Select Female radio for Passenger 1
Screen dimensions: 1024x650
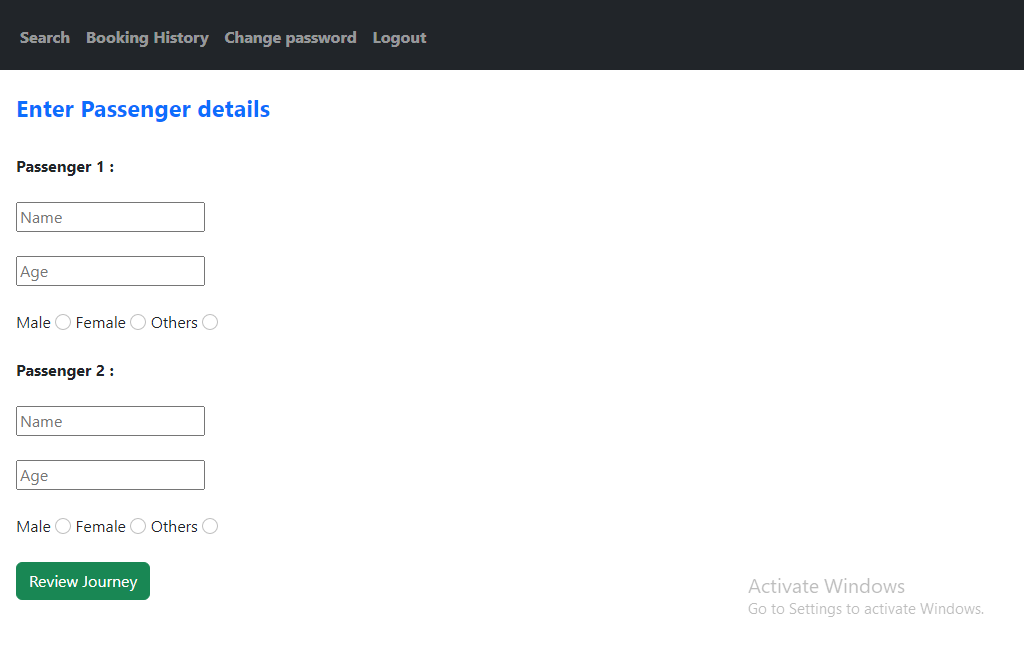(x=138, y=322)
